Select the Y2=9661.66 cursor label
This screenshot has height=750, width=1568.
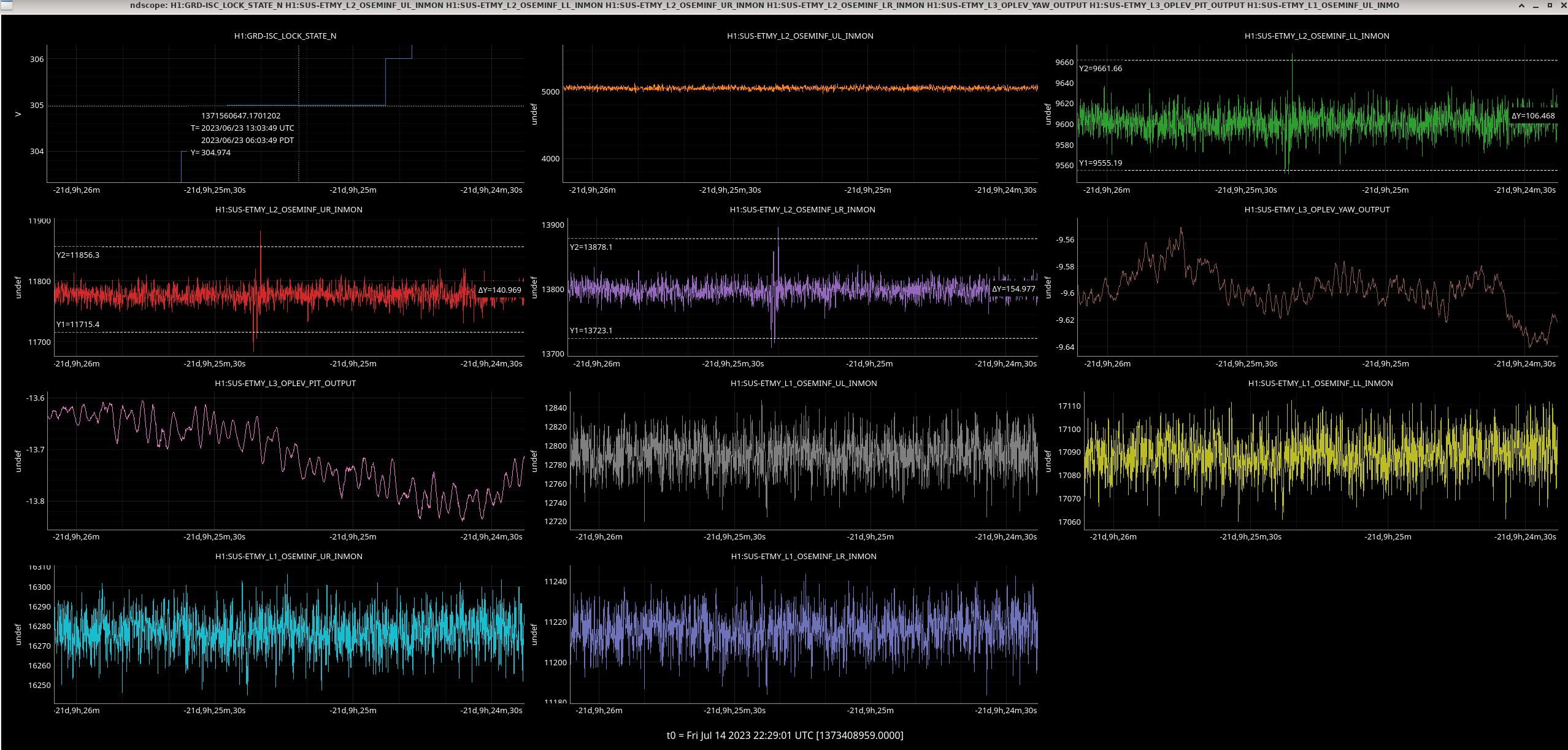(x=1101, y=69)
